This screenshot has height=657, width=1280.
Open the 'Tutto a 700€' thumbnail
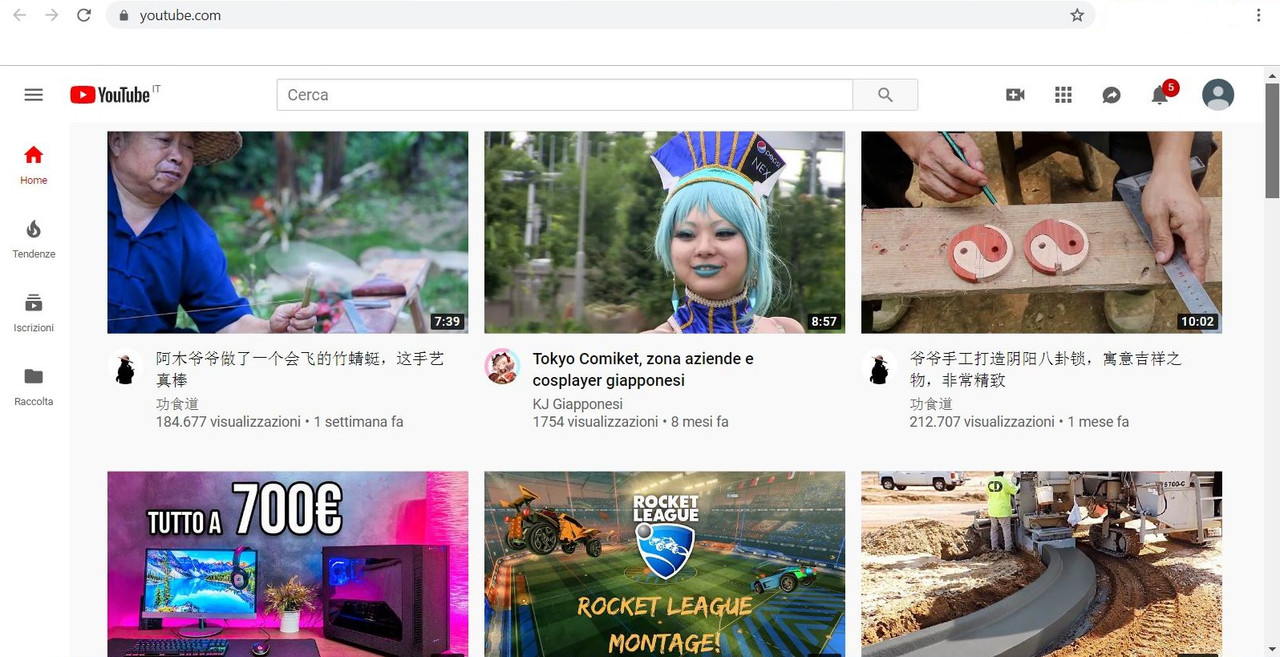click(x=287, y=564)
